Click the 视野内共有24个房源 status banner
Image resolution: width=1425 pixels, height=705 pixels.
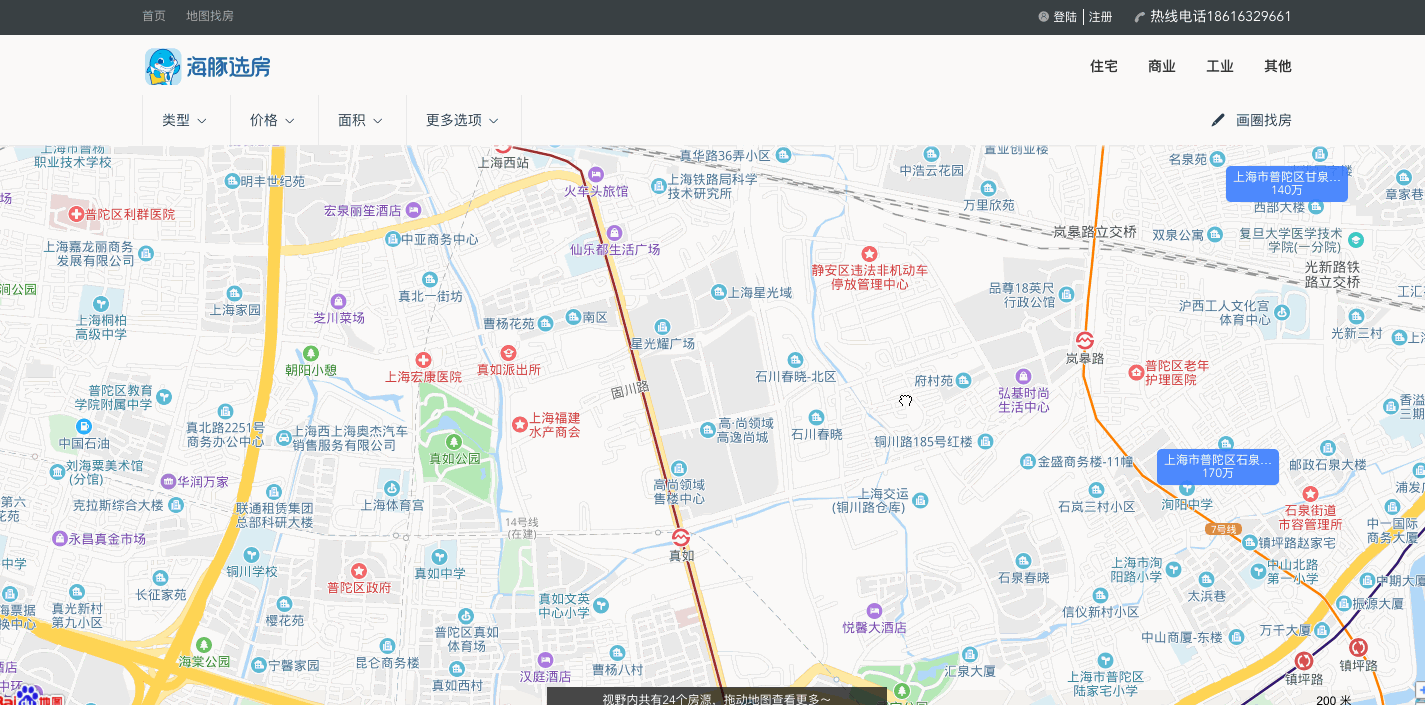[x=716, y=697]
